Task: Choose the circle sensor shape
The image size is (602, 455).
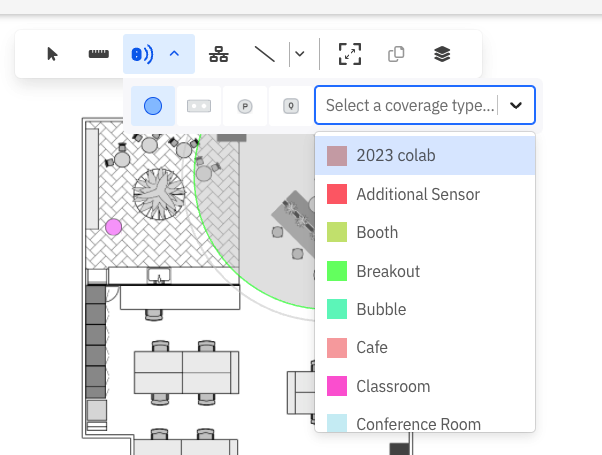Action: pos(153,106)
